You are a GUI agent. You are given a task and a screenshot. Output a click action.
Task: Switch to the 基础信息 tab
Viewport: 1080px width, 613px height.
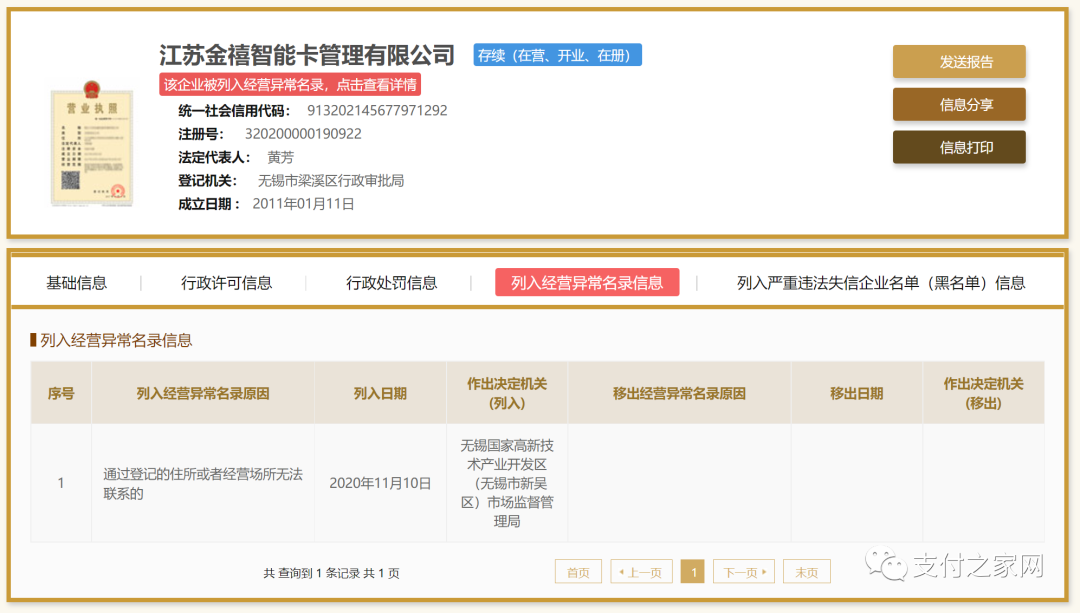[76, 283]
